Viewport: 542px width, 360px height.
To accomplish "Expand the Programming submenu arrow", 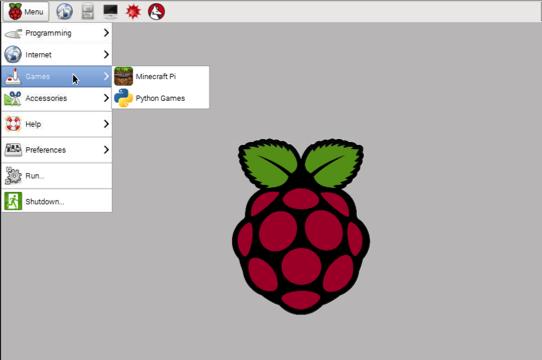I will (106, 33).
